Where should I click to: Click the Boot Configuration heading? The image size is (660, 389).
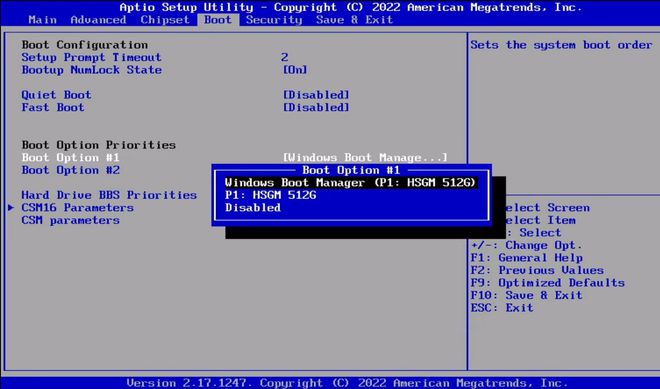(85, 45)
